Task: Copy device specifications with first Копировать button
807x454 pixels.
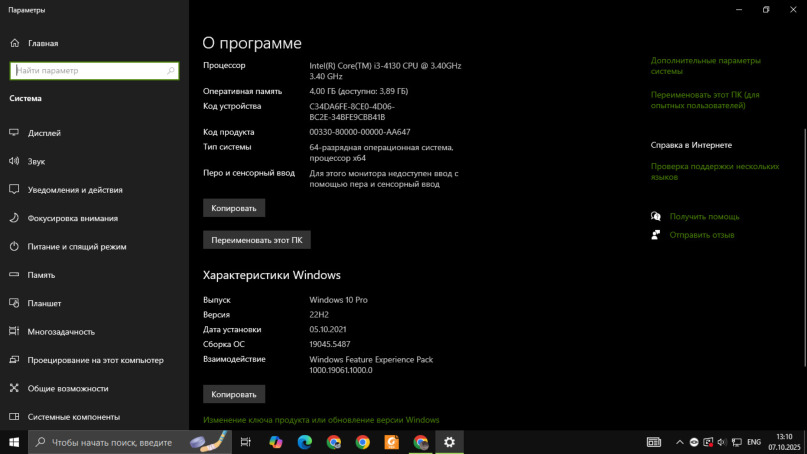Action: point(234,208)
